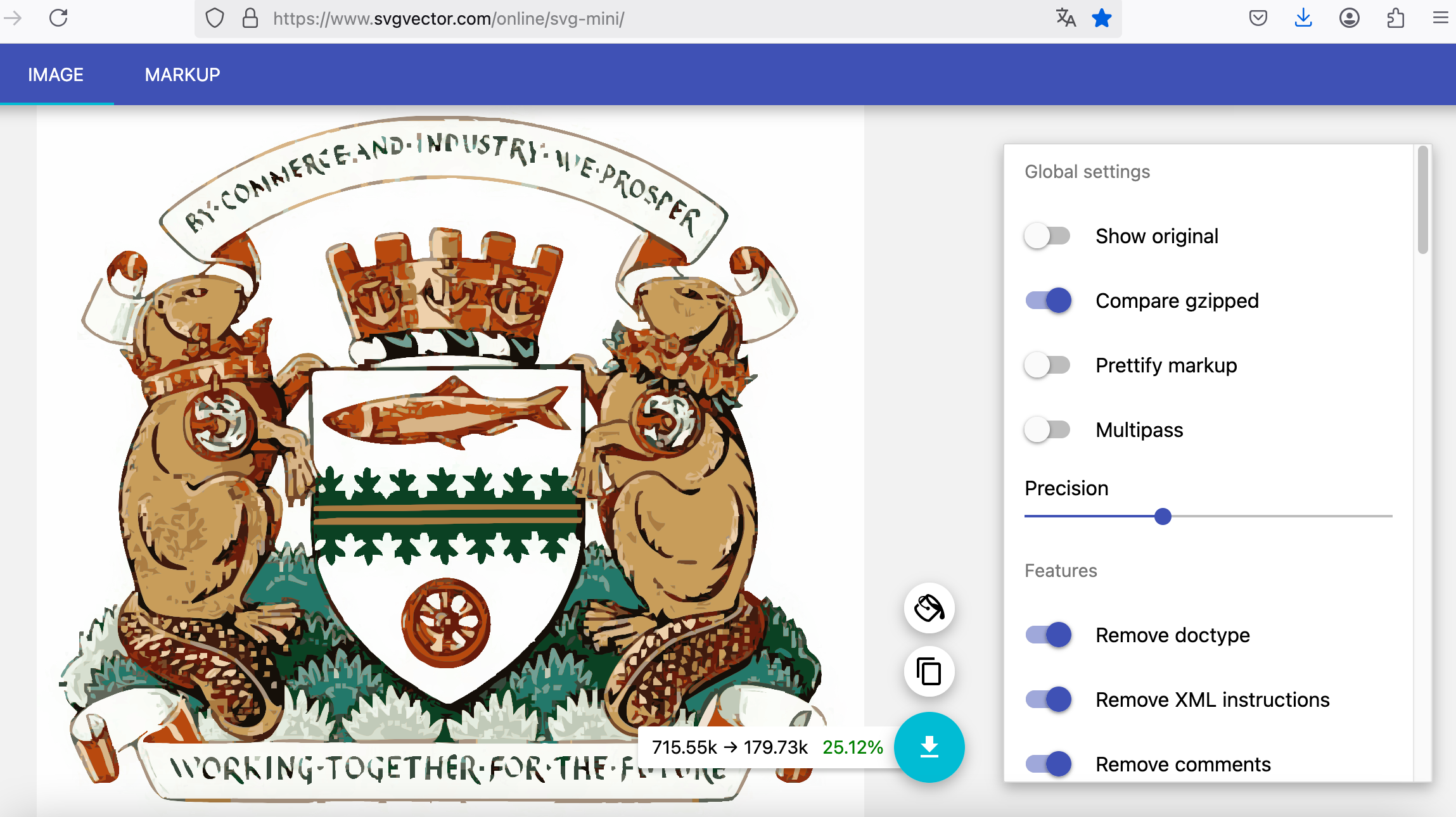Turn off Remove comments
Image resolution: width=1456 pixels, height=817 pixels.
[1048, 764]
